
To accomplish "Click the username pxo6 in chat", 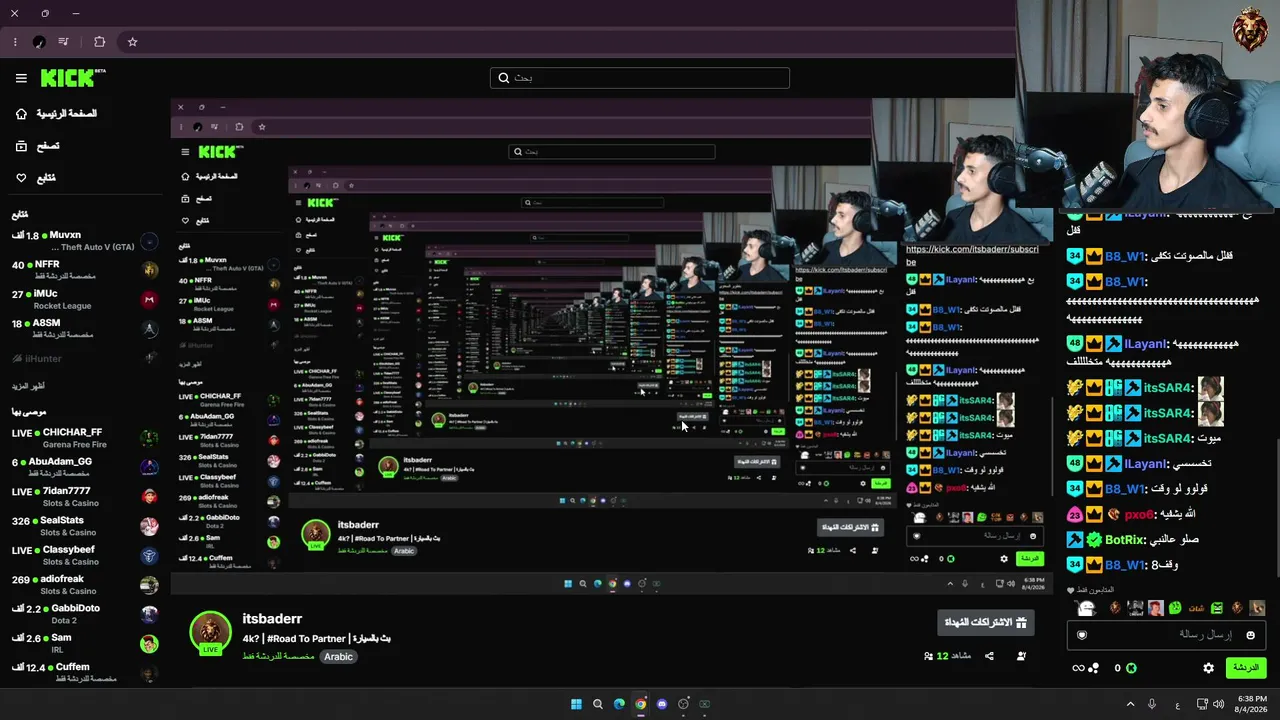I will (x=1138, y=514).
